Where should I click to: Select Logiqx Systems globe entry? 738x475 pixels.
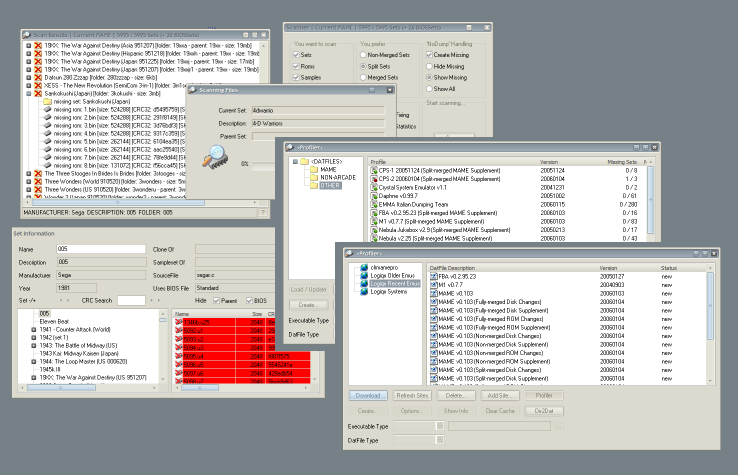pyautogui.click(x=363, y=291)
